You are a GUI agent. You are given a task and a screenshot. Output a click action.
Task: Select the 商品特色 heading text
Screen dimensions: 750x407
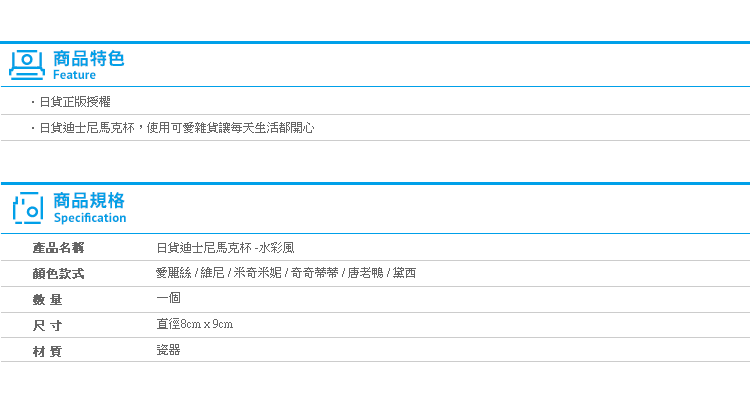88,58
